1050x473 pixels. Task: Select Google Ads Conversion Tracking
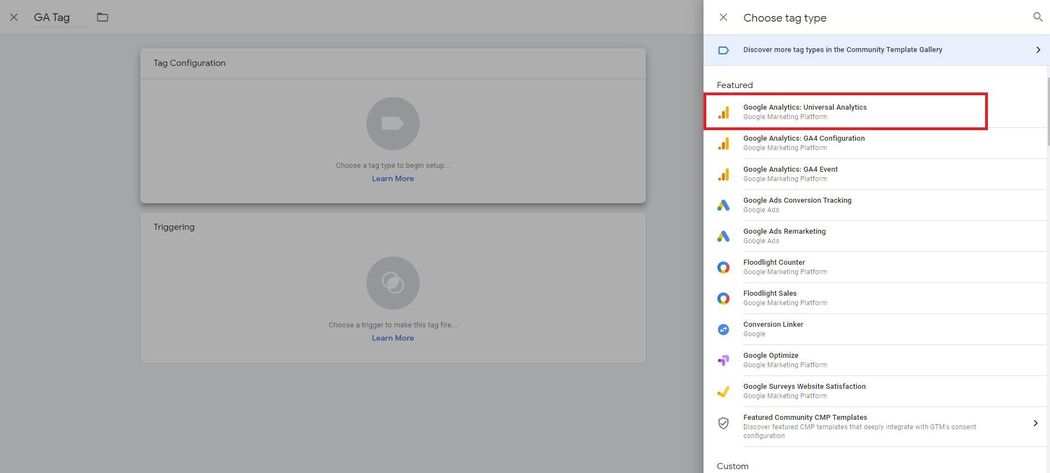tap(875, 205)
